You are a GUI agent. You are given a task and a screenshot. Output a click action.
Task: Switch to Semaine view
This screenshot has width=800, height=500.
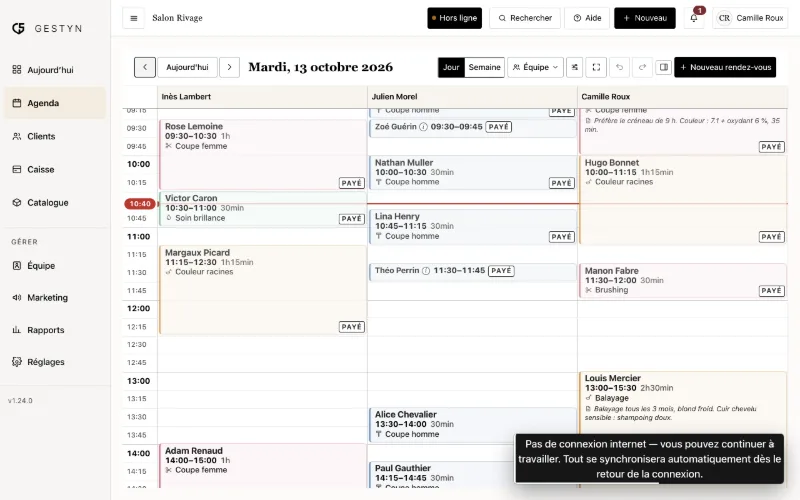484,67
